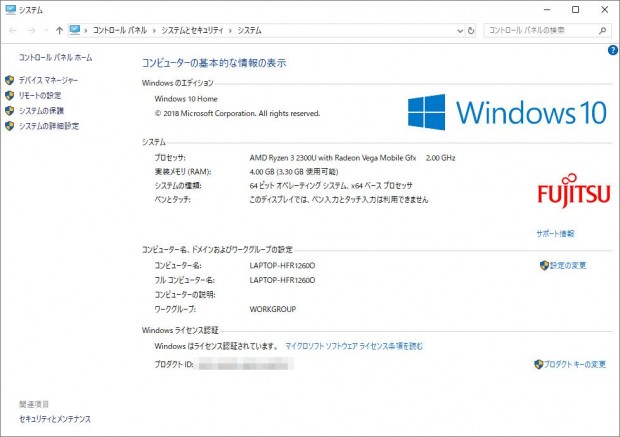Expand chevron after システムとセキュリティ breadcrumb
Viewport: 620px width, 437px height.
coord(231,30)
